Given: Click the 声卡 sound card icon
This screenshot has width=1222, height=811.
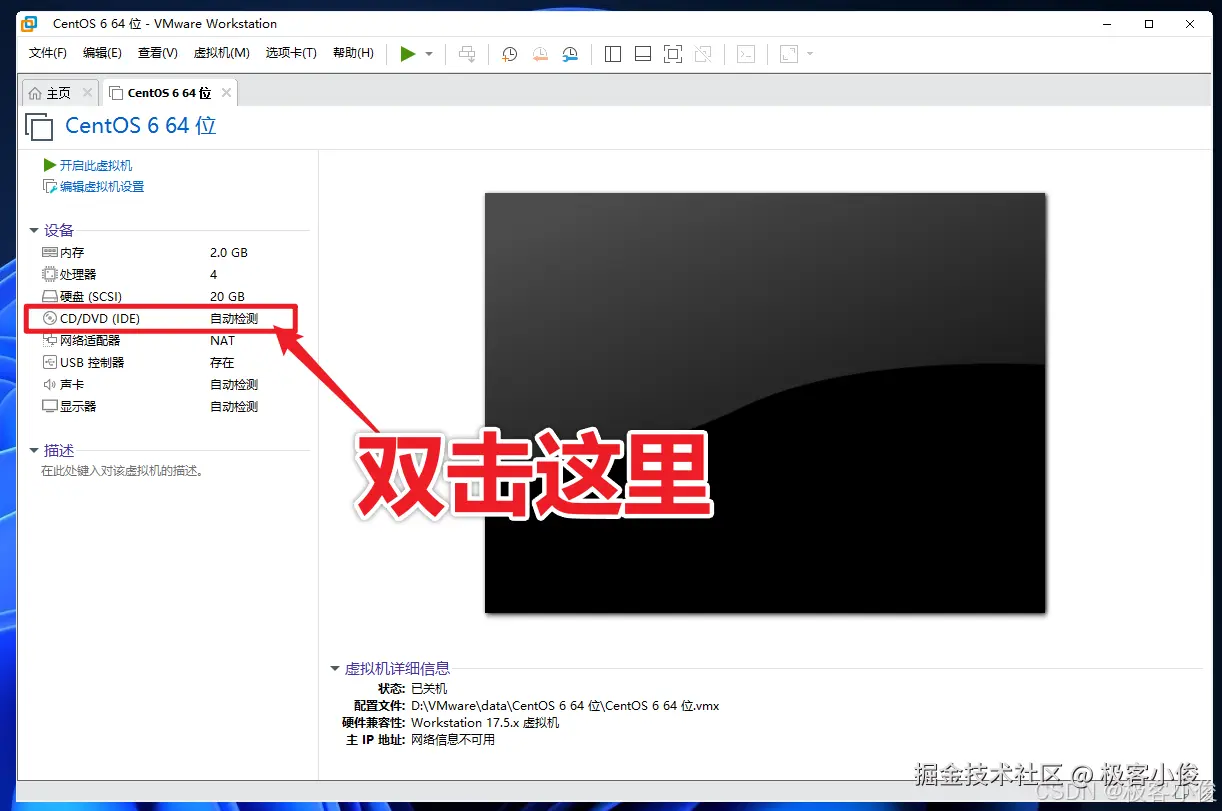Looking at the screenshot, I should click(x=50, y=385).
